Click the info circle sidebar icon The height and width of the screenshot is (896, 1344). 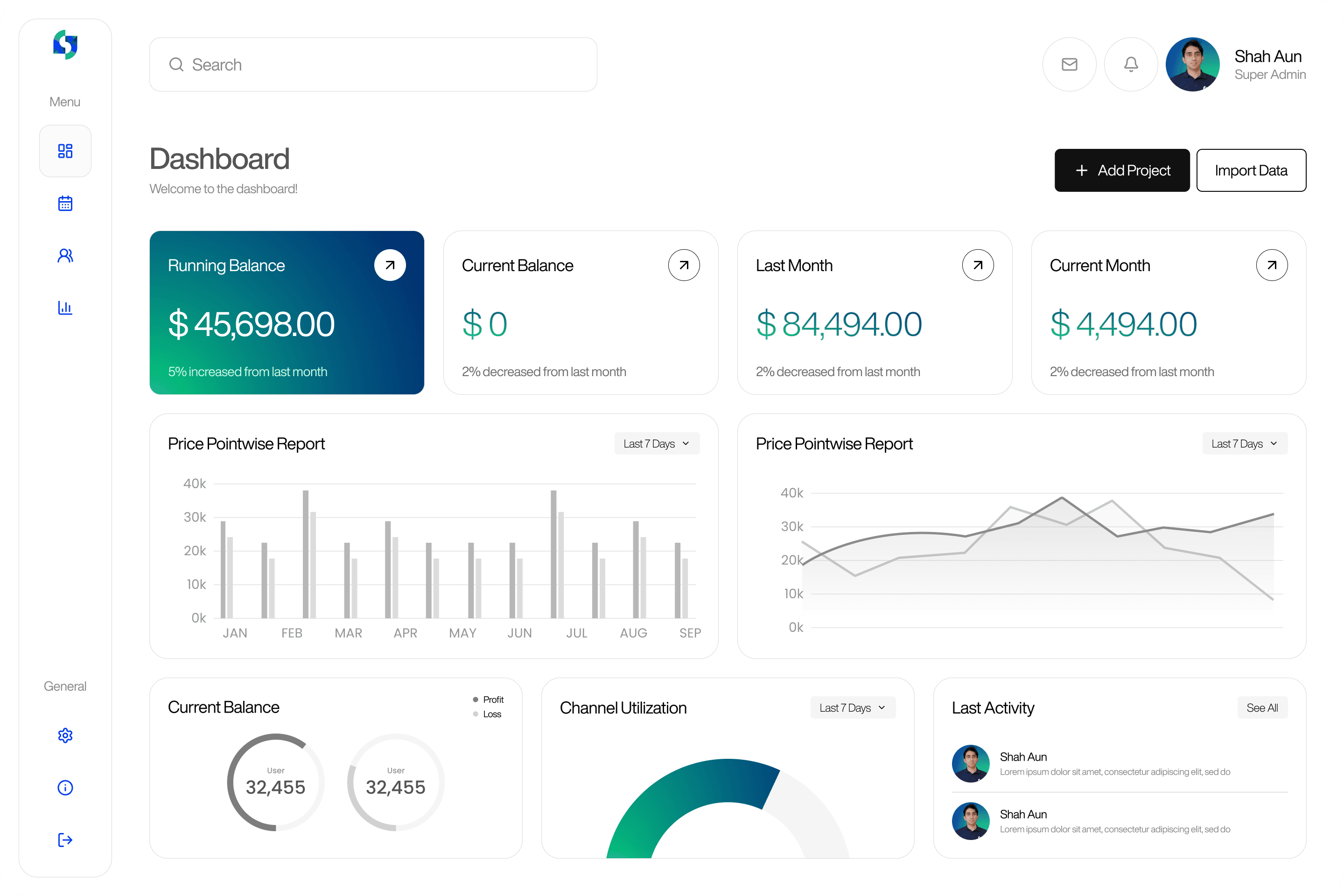[x=65, y=788]
